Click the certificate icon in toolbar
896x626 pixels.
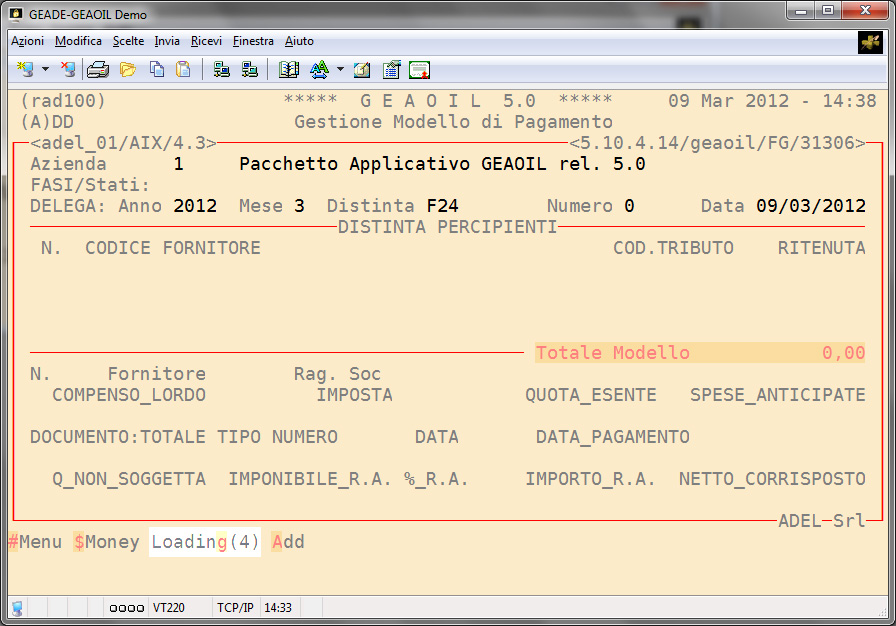(420, 70)
